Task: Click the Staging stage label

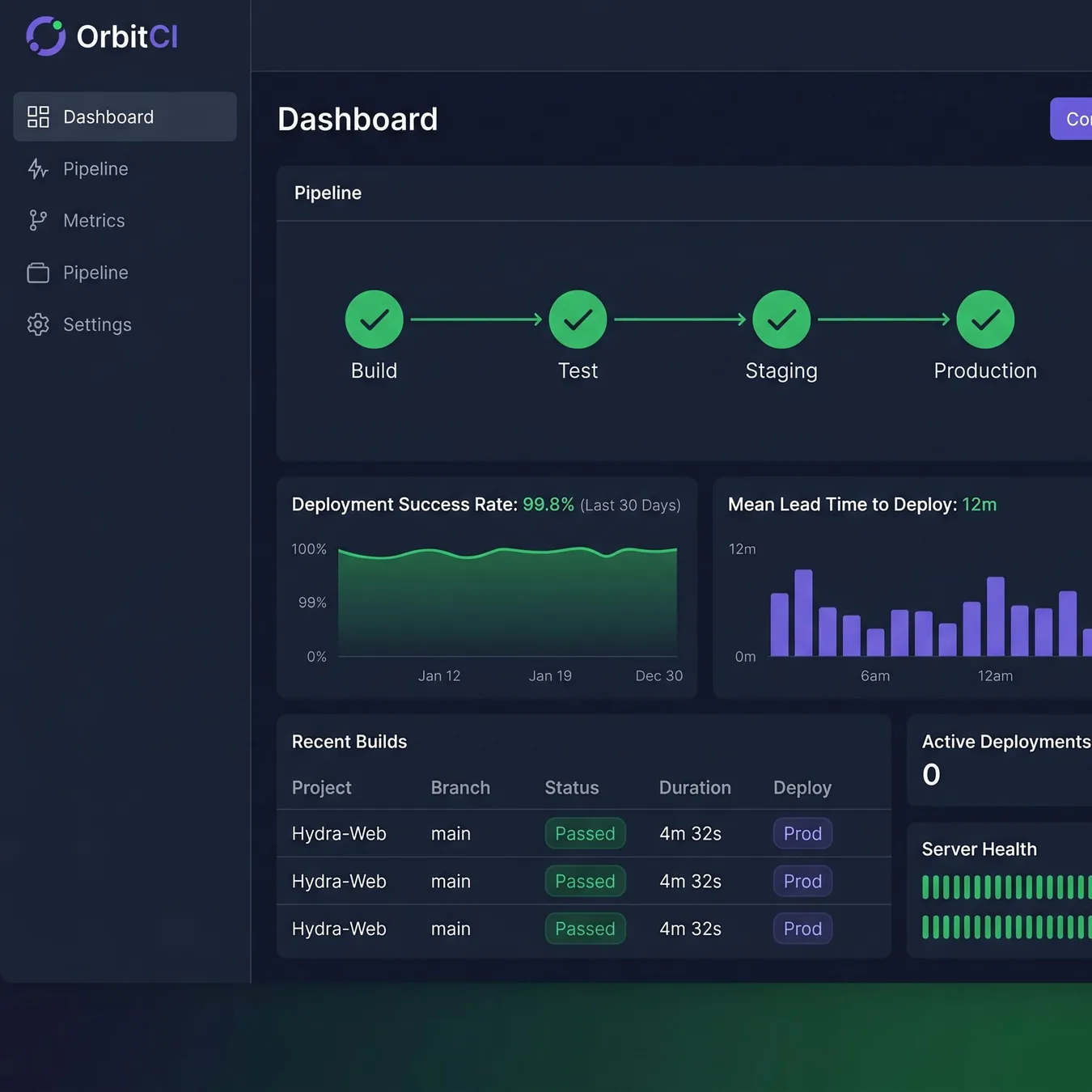Action: point(781,371)
